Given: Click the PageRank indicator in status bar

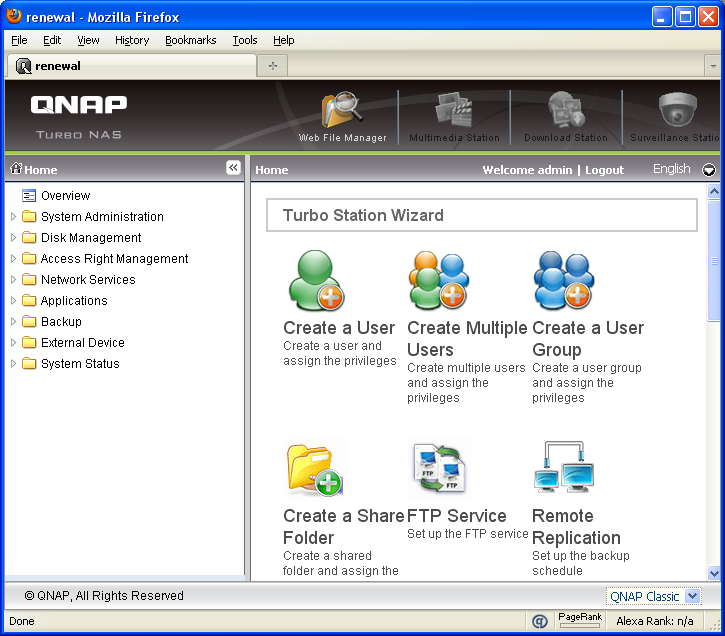Looking at the screenshot, I should pos(580,620).
